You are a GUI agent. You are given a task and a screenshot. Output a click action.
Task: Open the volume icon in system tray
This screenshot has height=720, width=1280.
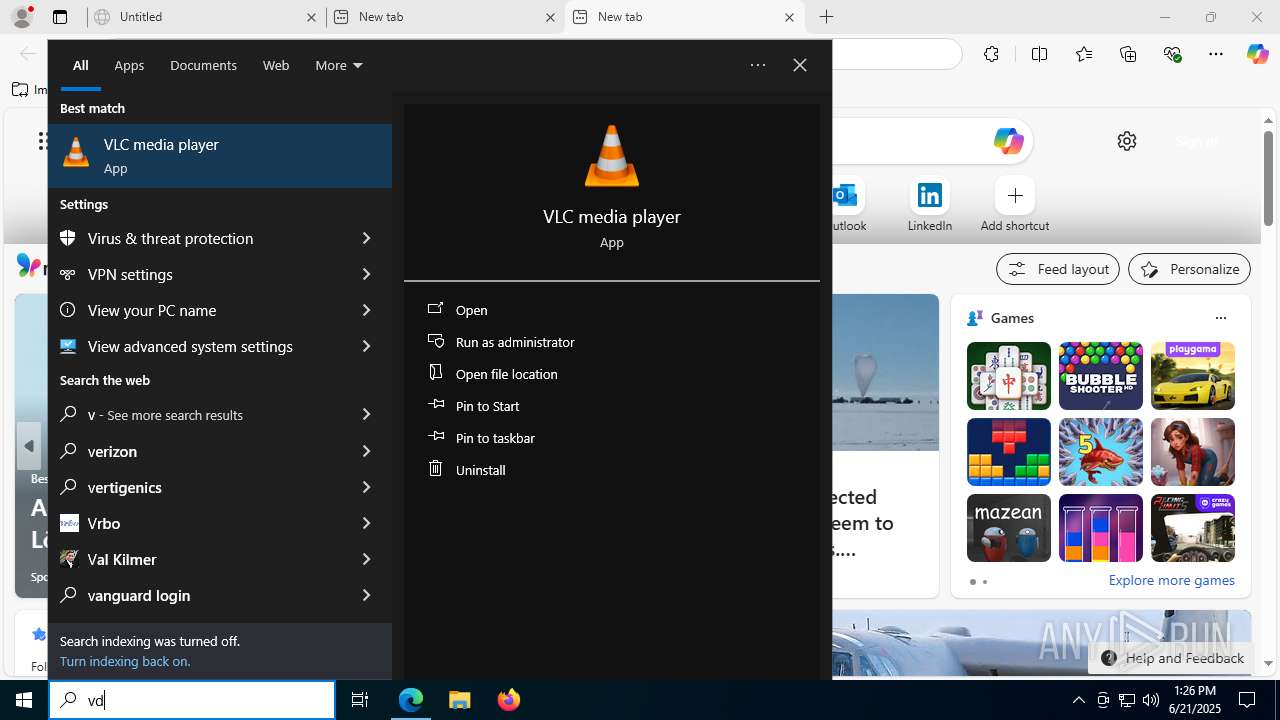tap(1151, 700)
